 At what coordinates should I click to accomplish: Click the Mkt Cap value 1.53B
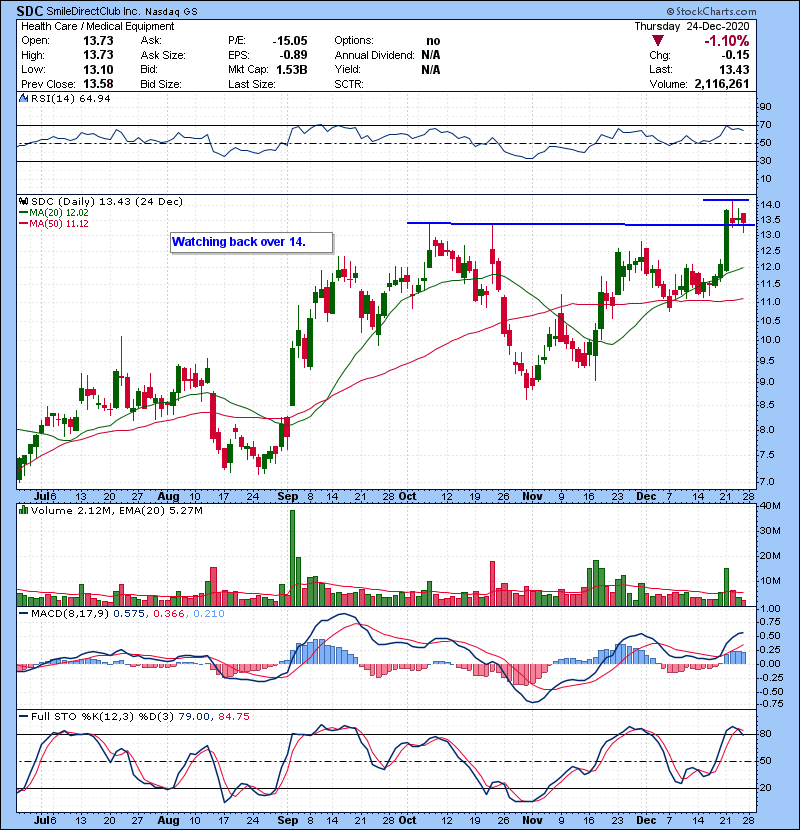pos(292,69)
